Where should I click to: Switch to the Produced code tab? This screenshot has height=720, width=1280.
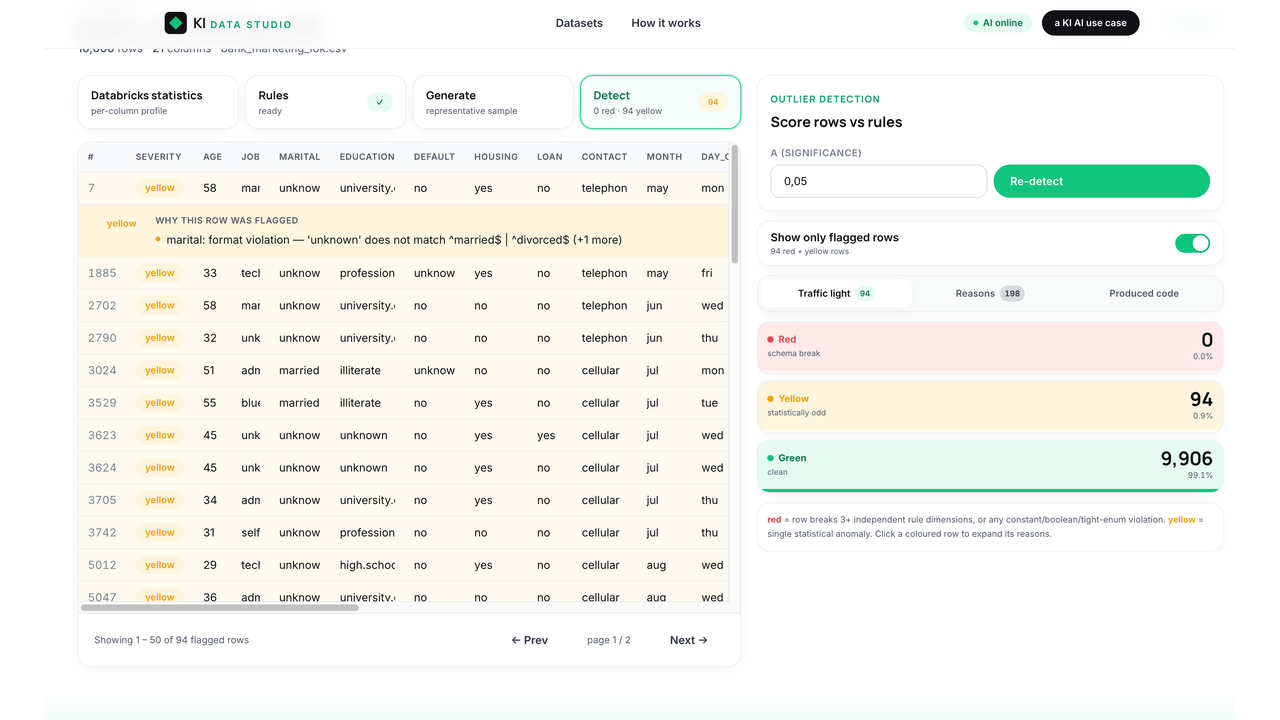click(1144, 294)
